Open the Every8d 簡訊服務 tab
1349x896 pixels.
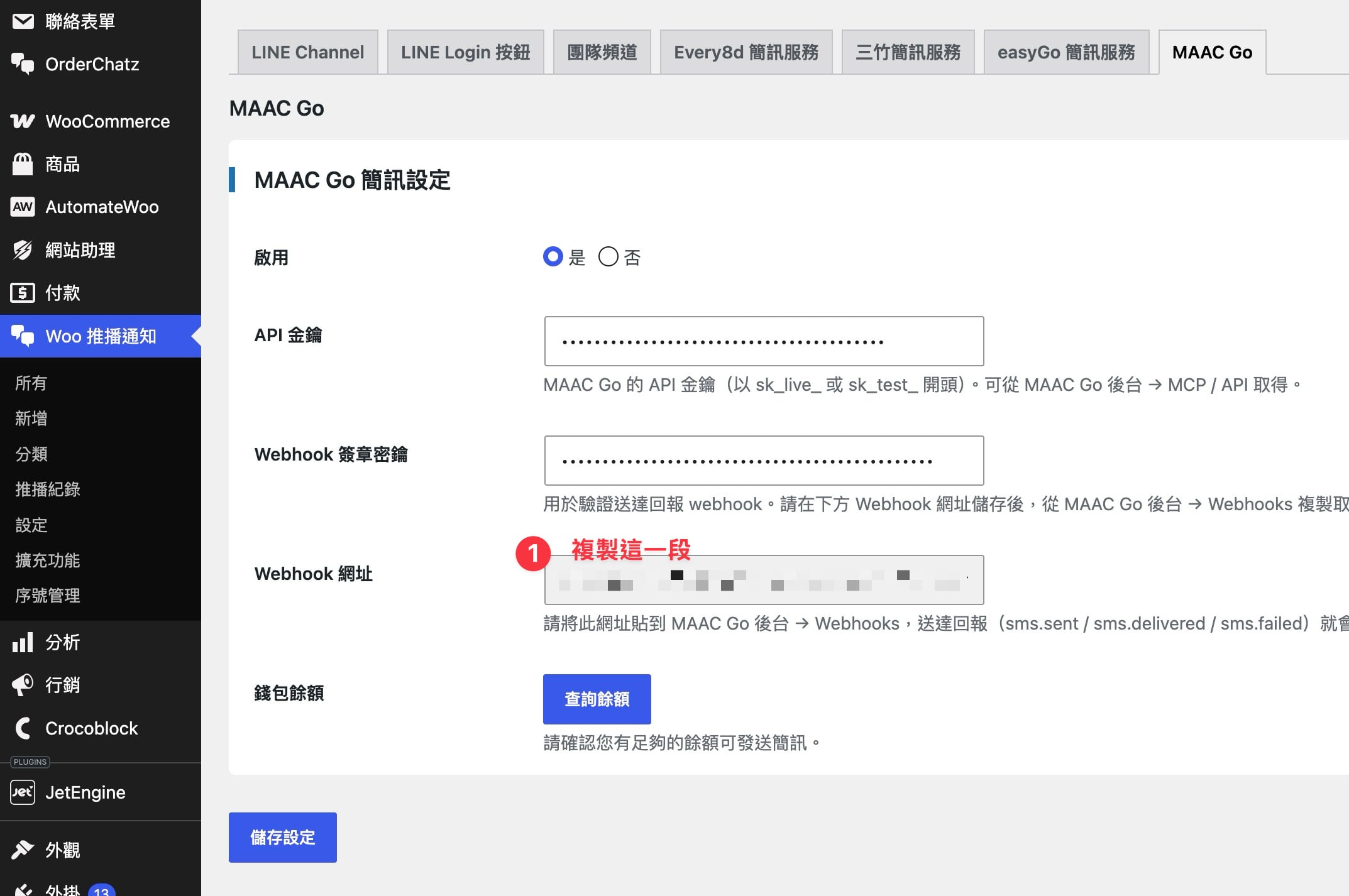746,52
